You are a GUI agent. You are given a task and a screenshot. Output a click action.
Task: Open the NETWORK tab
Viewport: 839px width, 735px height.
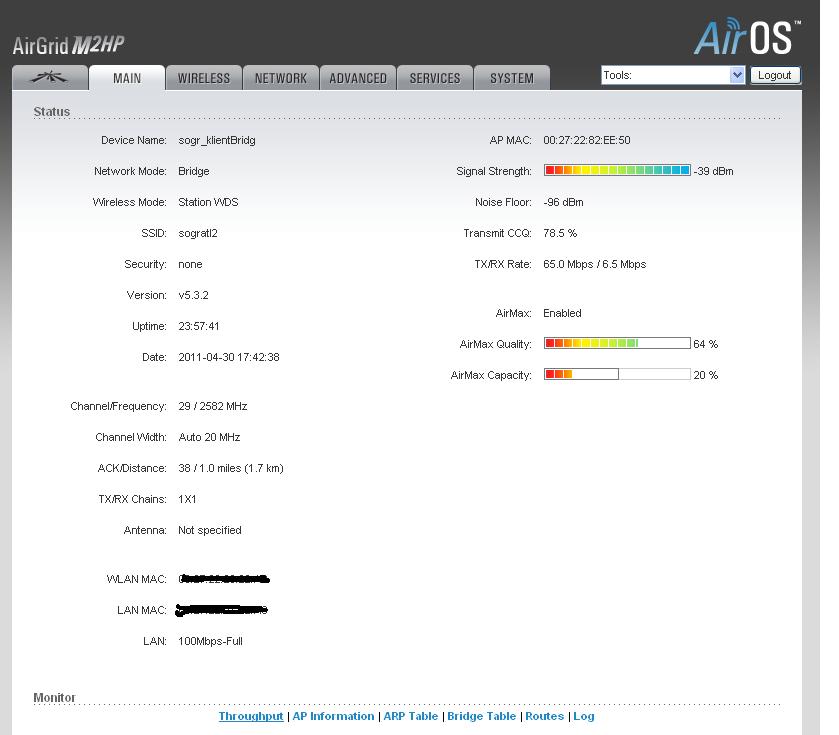pos(281,78)
